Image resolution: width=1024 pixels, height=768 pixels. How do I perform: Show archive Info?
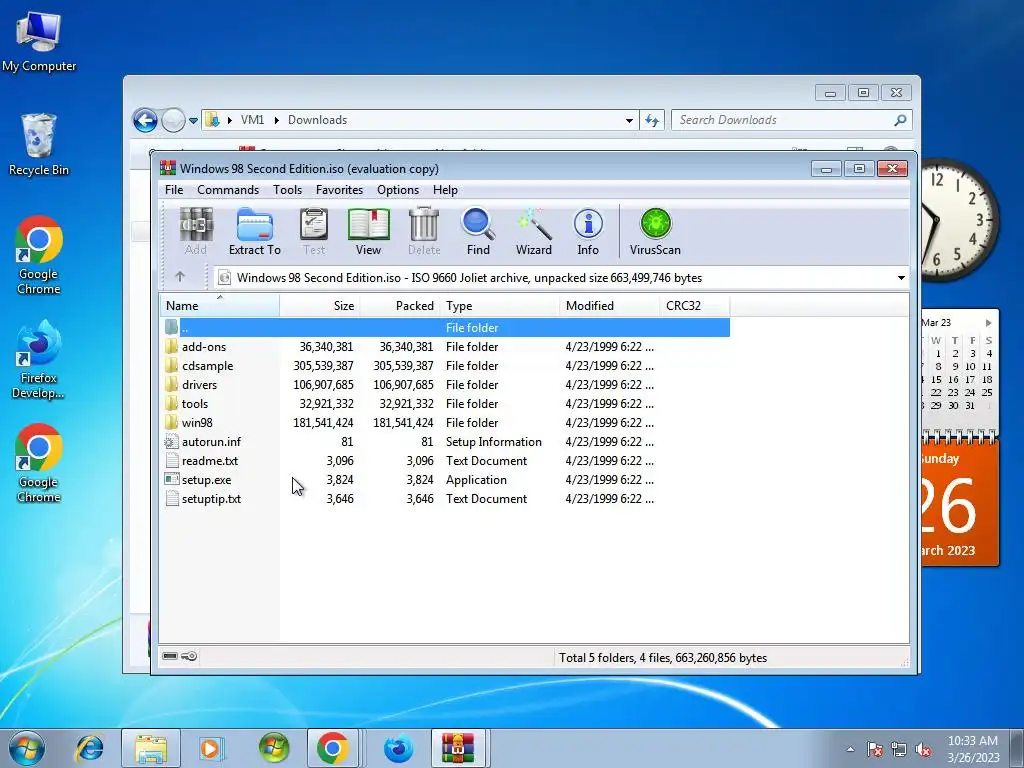coord(588,232)
